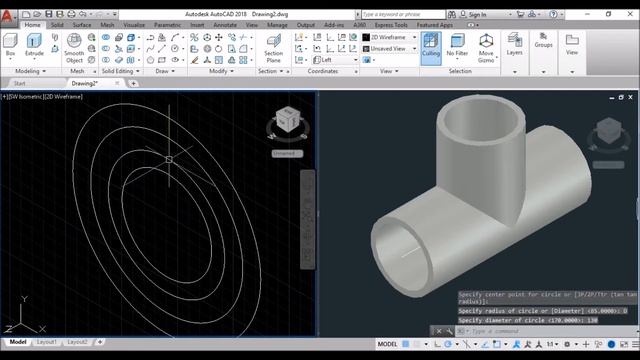
Task: Expand the Modify panel
Action: 221,71
